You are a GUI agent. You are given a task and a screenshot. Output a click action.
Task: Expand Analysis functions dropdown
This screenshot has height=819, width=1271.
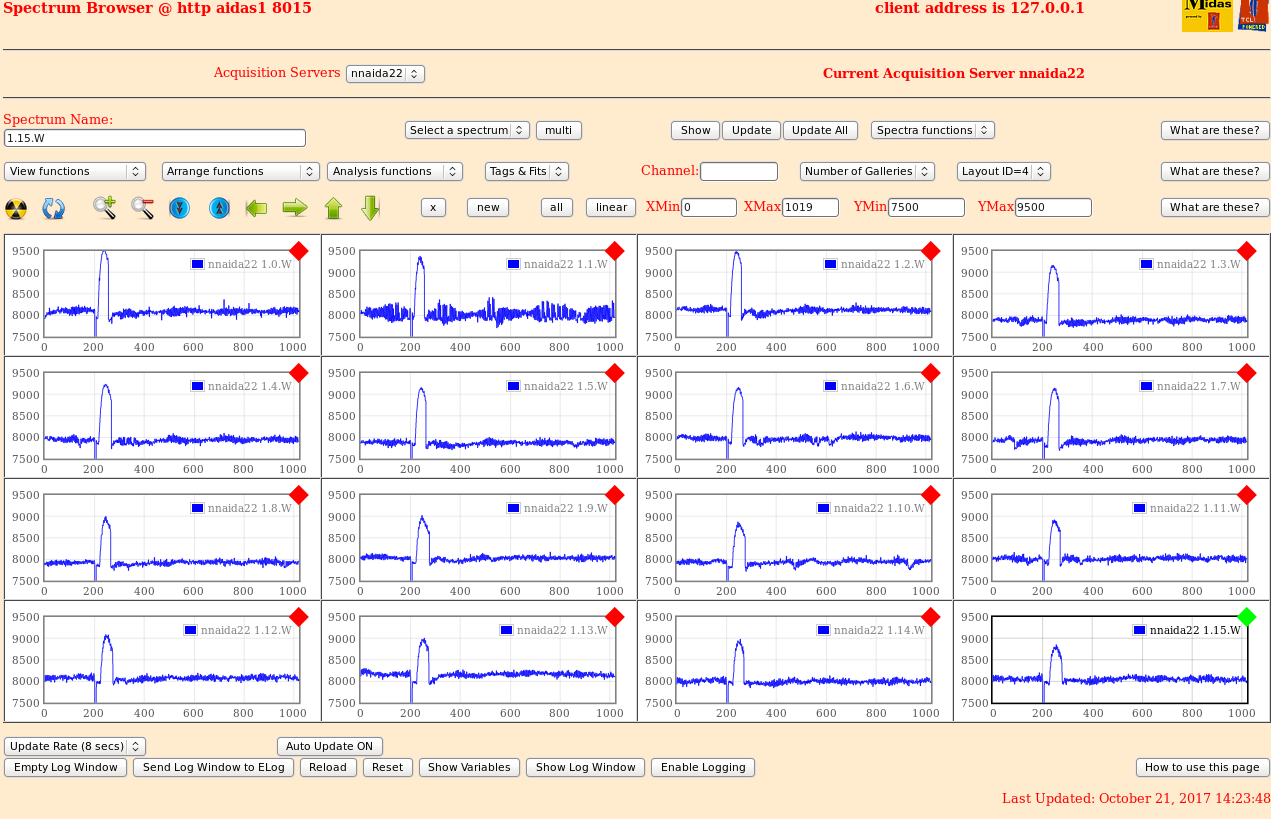point(395,171)
